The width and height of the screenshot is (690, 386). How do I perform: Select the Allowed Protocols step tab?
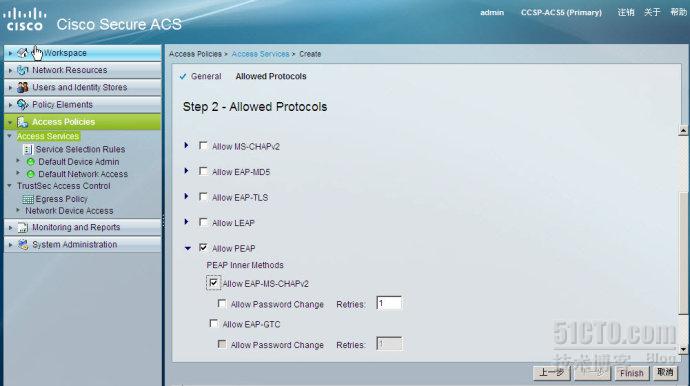(271, 77)
